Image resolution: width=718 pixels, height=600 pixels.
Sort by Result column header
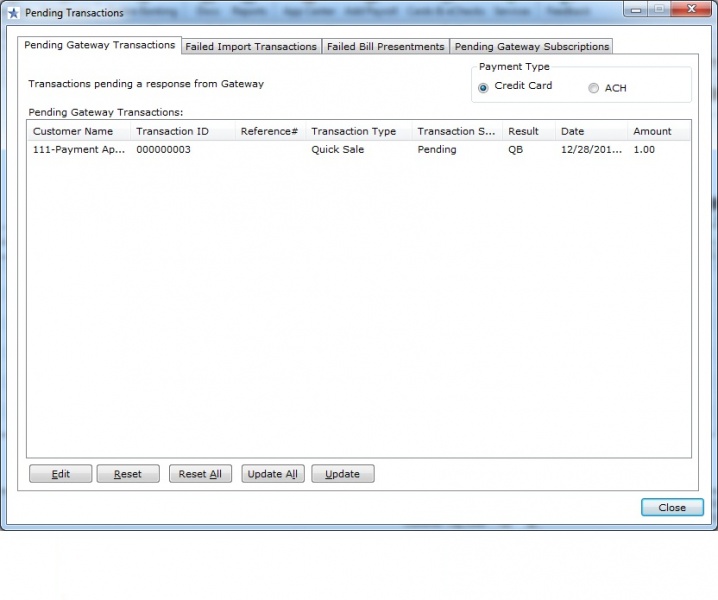529,131
